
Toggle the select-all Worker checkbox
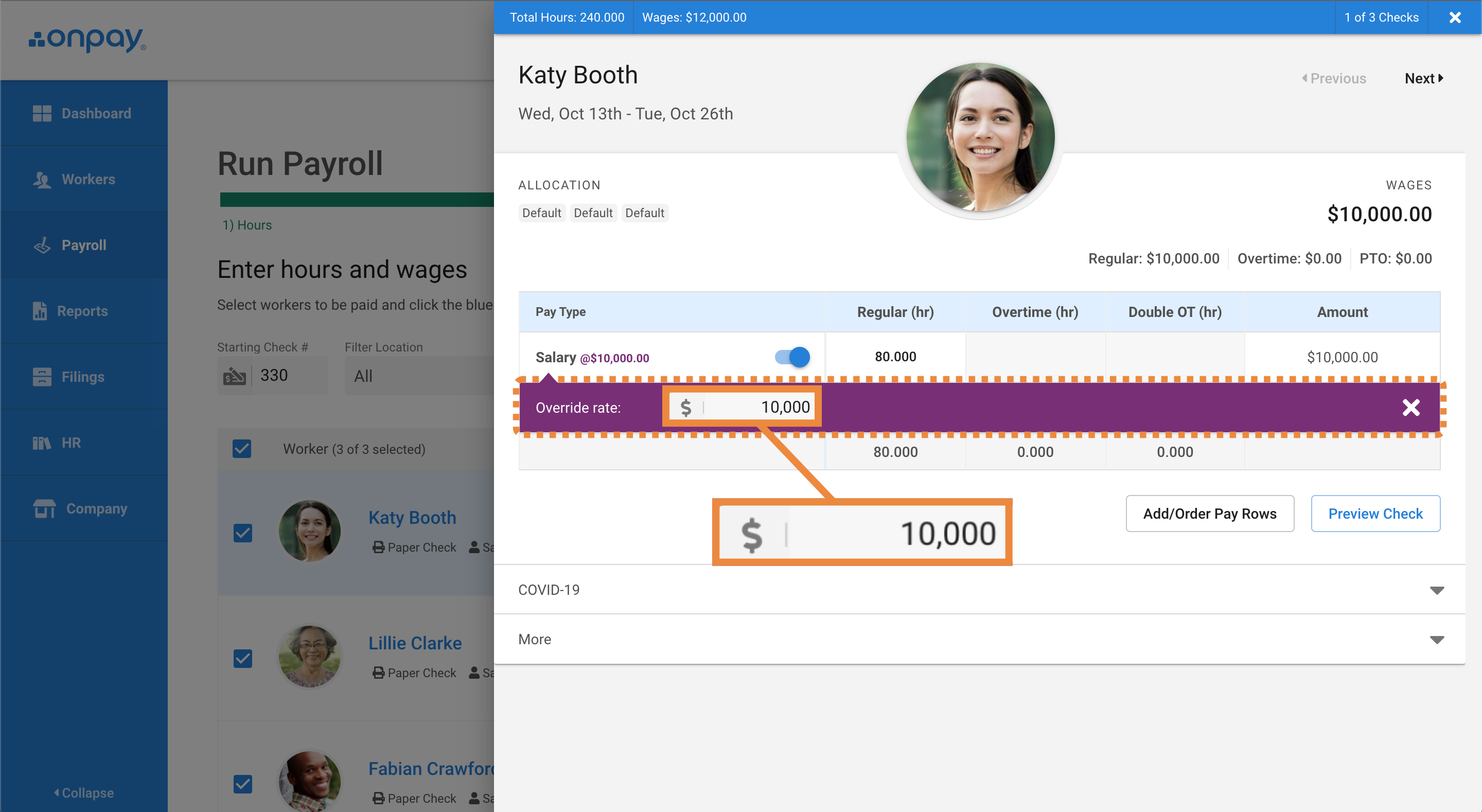pyautogui.click(x=242, y=449)
